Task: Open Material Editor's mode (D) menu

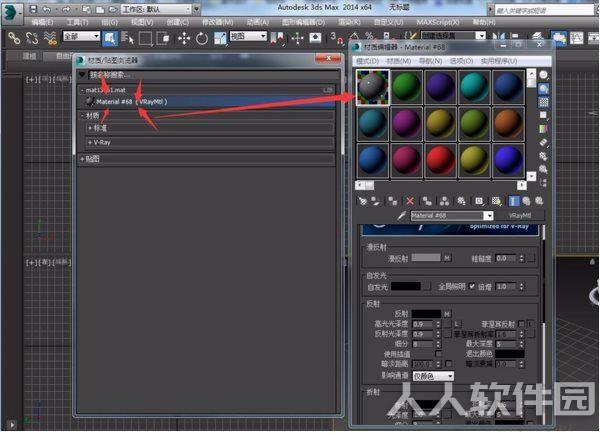Action: (367, 61)
